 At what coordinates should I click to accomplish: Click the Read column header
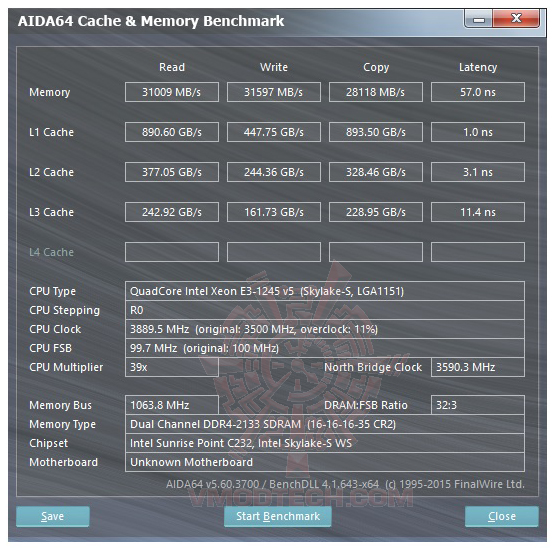[172, 67]
